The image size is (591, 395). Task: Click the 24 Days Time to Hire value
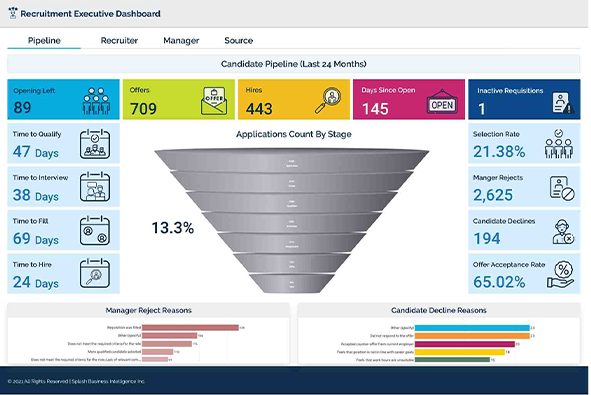pos(36,282)
